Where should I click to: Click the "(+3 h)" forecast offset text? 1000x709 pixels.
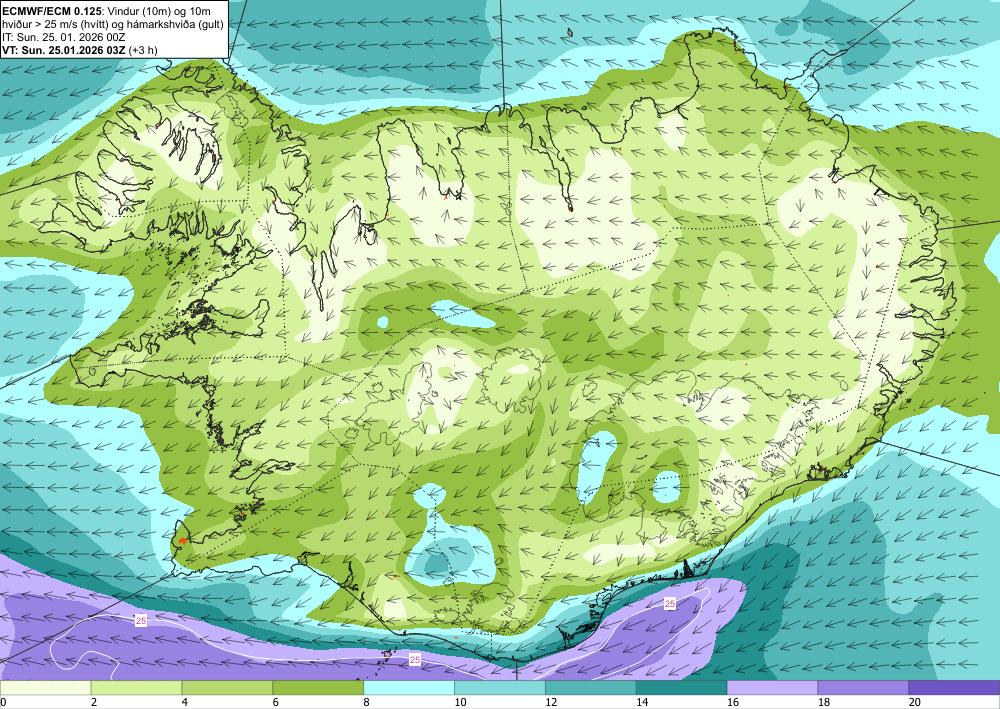point(143,50)
